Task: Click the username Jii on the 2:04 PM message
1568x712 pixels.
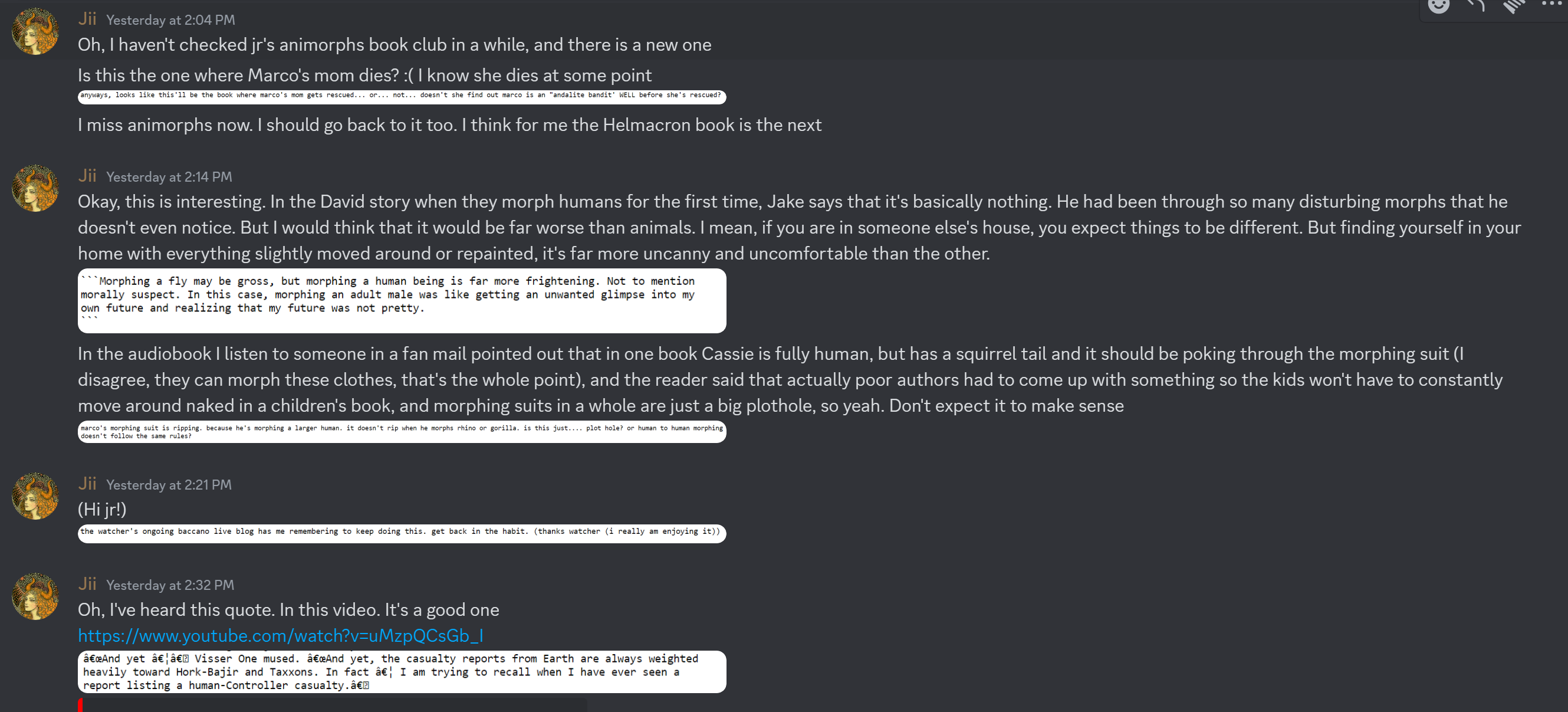Action: (87, 19)
